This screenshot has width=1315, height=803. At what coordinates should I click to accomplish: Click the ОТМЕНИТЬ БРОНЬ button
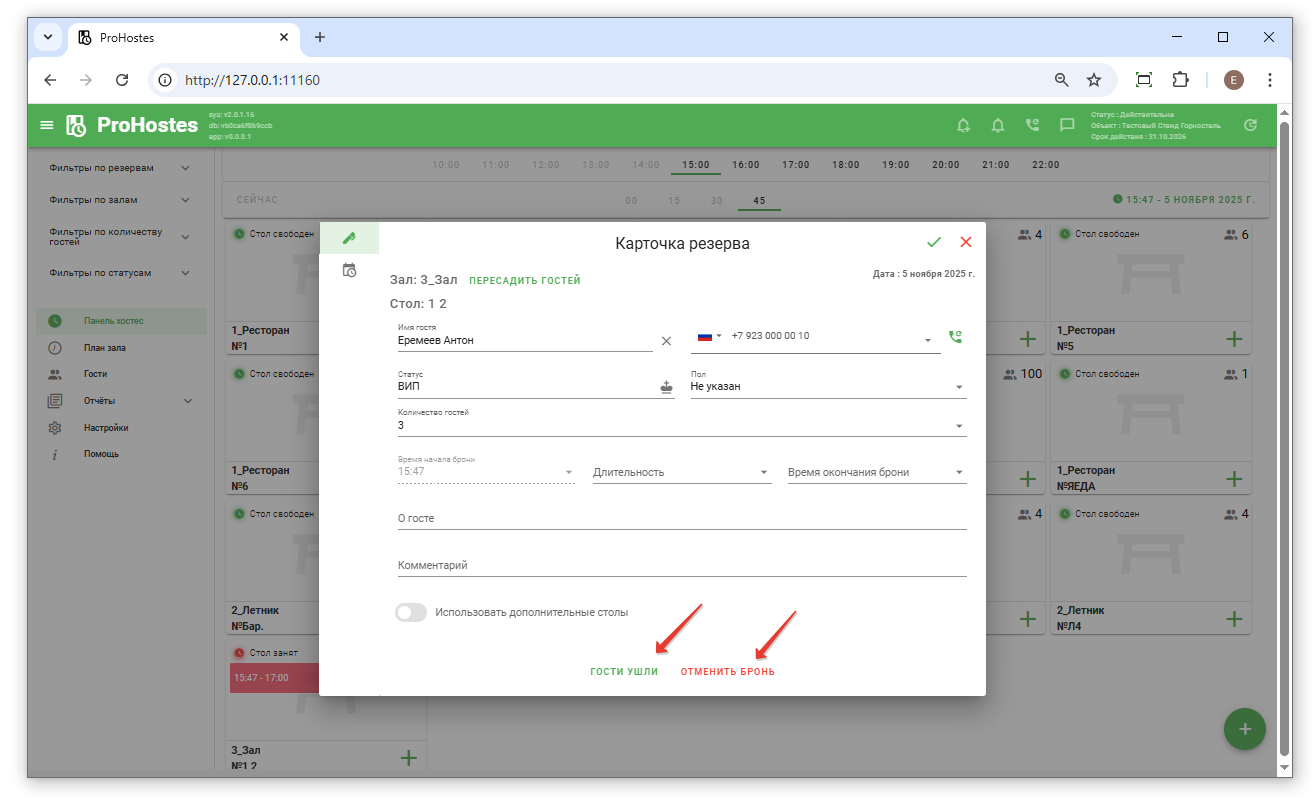pyautogui.click(x=727, y=672)
